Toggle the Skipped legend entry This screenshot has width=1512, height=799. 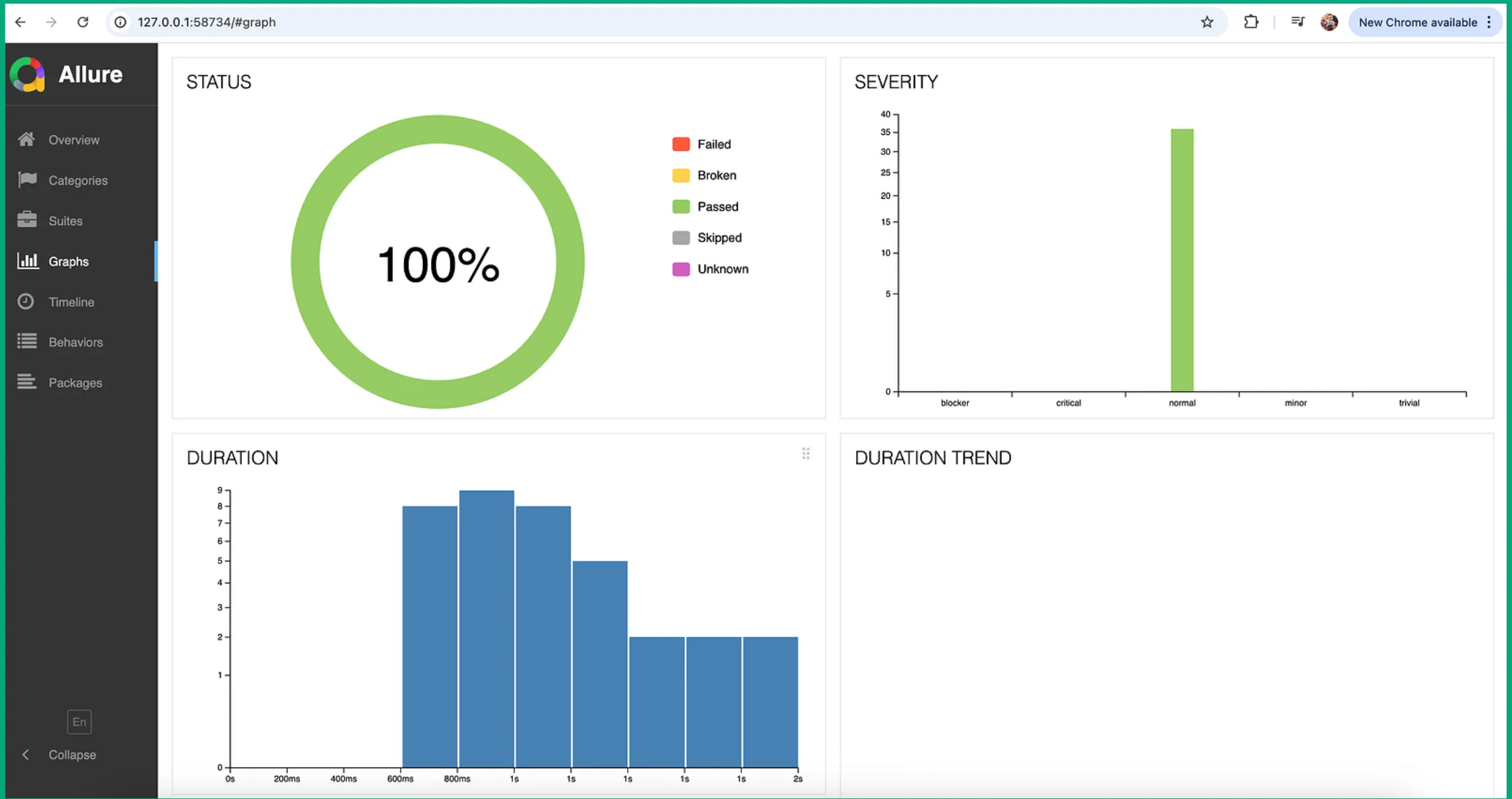click(x=718, y=238)
